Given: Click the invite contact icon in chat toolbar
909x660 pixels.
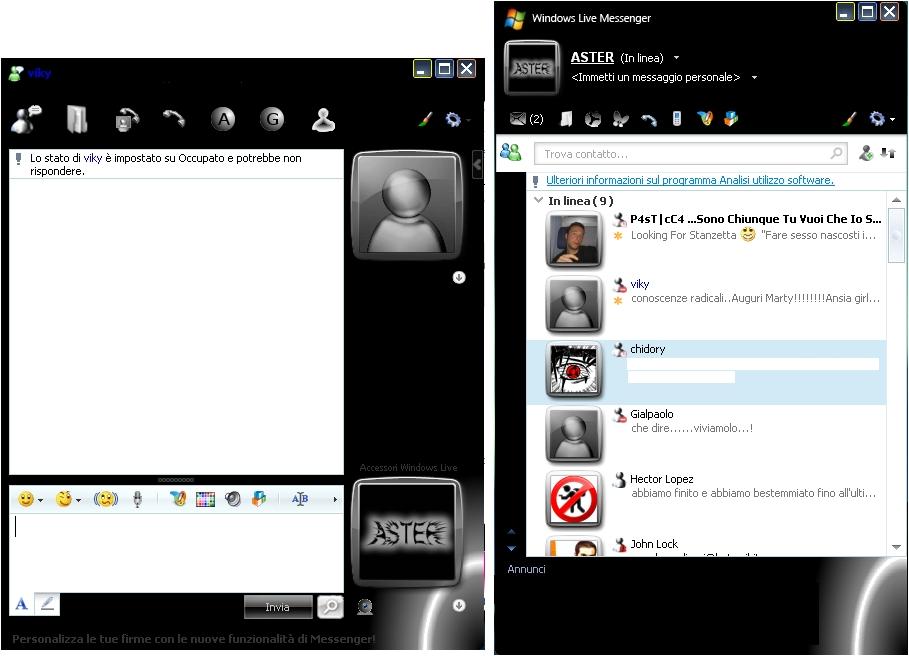Looking at the screenshot, I should [x=25, y=120].
